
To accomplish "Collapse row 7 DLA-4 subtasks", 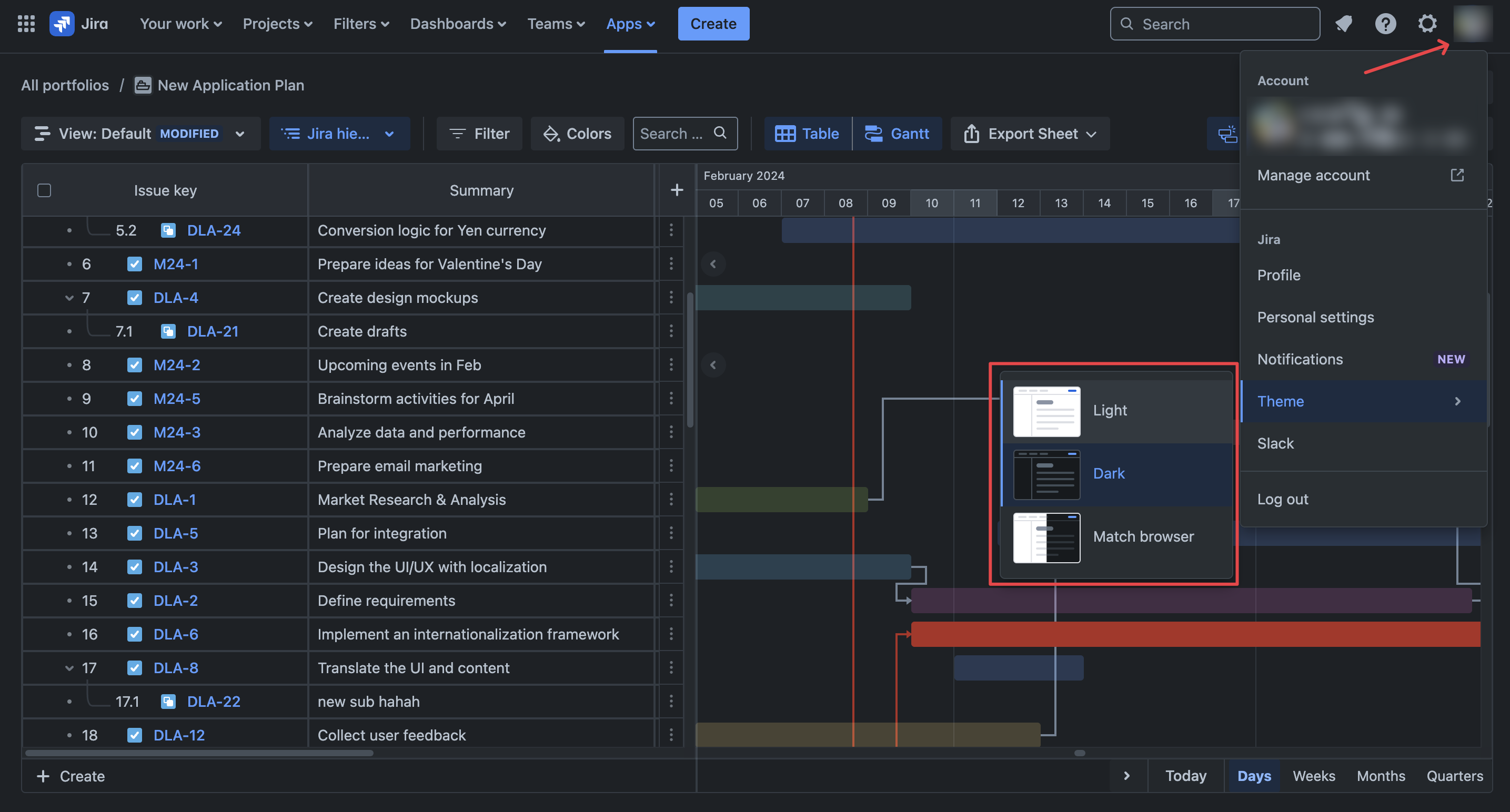I will pyautogui.click(x=69, y=298).
